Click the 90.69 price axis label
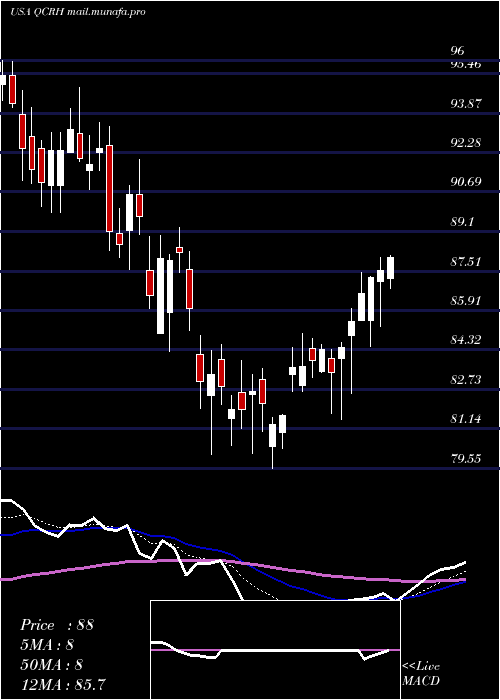The width and height of the screenshot is (500, 700). pos(466,182)
